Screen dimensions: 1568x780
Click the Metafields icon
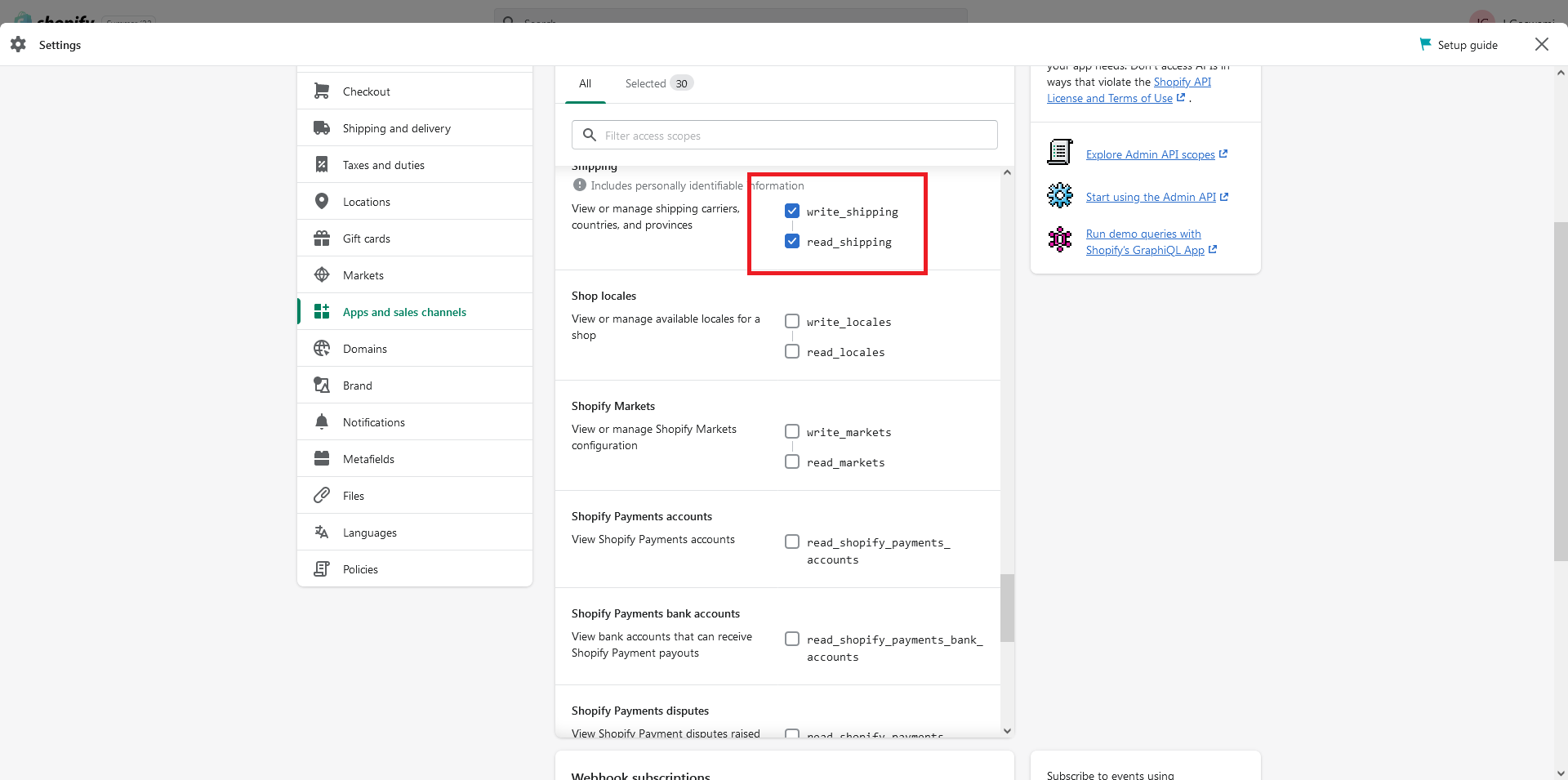[x=322, y=459]
